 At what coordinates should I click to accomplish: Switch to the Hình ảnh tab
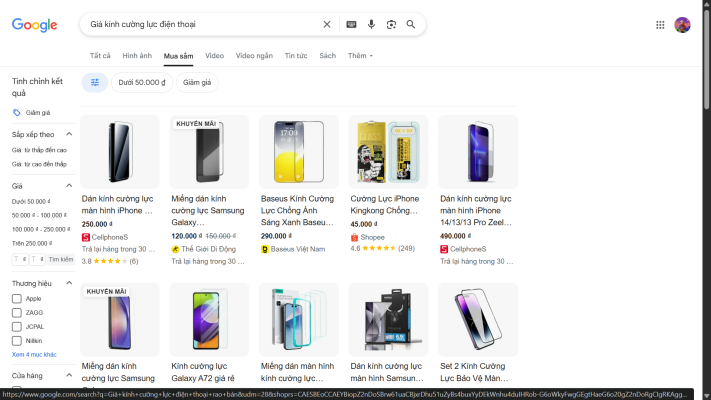click(x=137, y=56)
